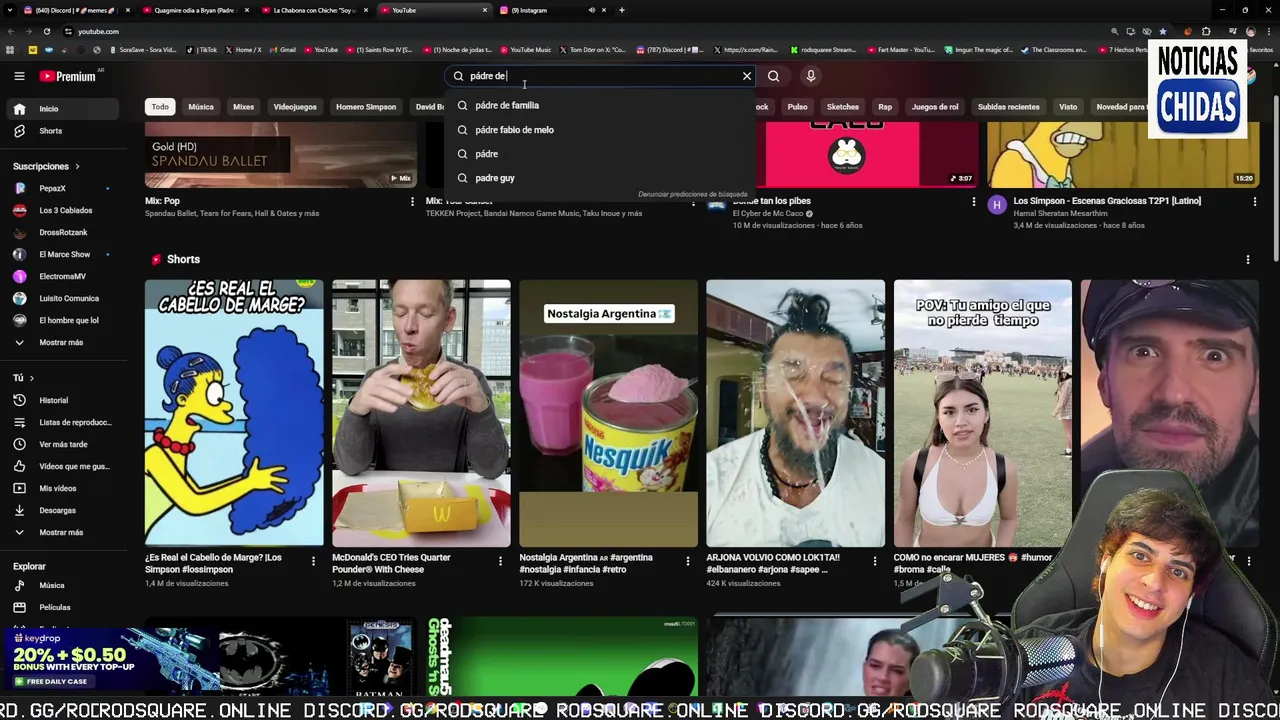Image resolution: width=1280 pixels, height=720 pixels.
Task: Open options for McDonald's CEO short
Action: [500, 561]
